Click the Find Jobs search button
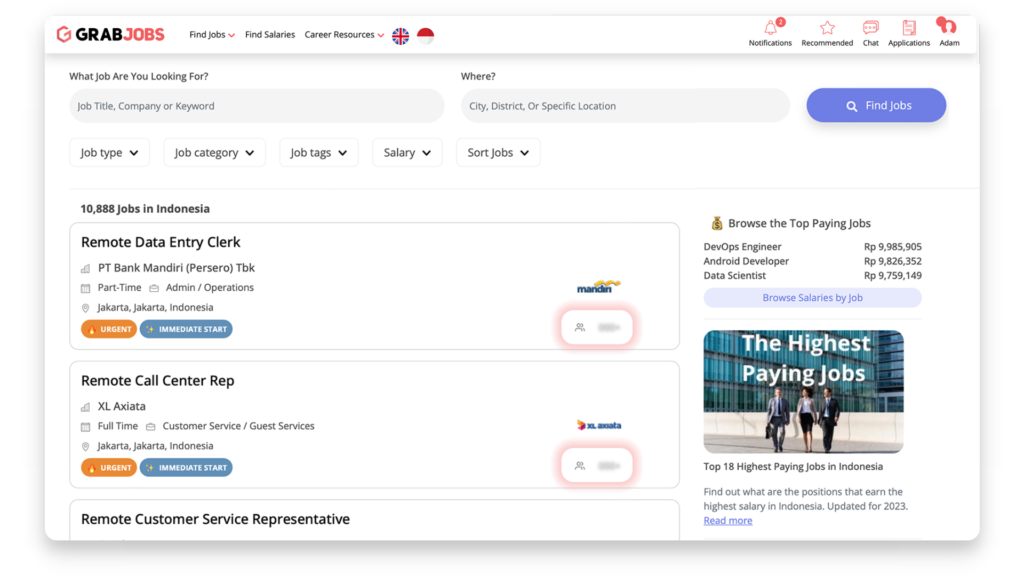 (876, 105)
